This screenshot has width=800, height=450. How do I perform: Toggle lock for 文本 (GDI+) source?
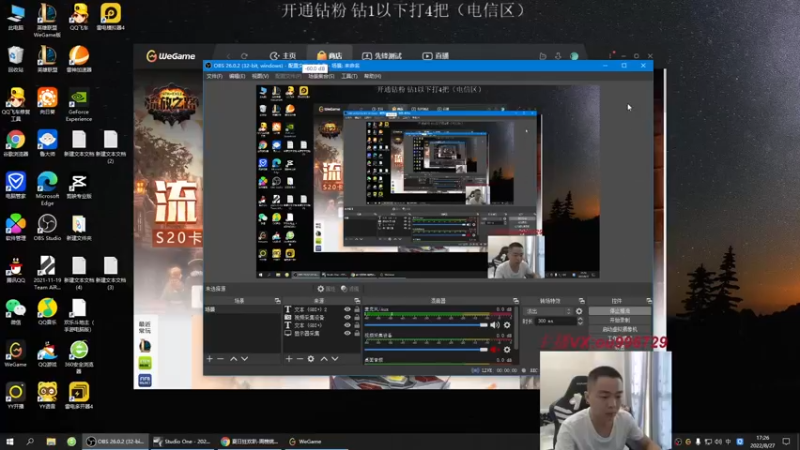click(x=357, y=325)
